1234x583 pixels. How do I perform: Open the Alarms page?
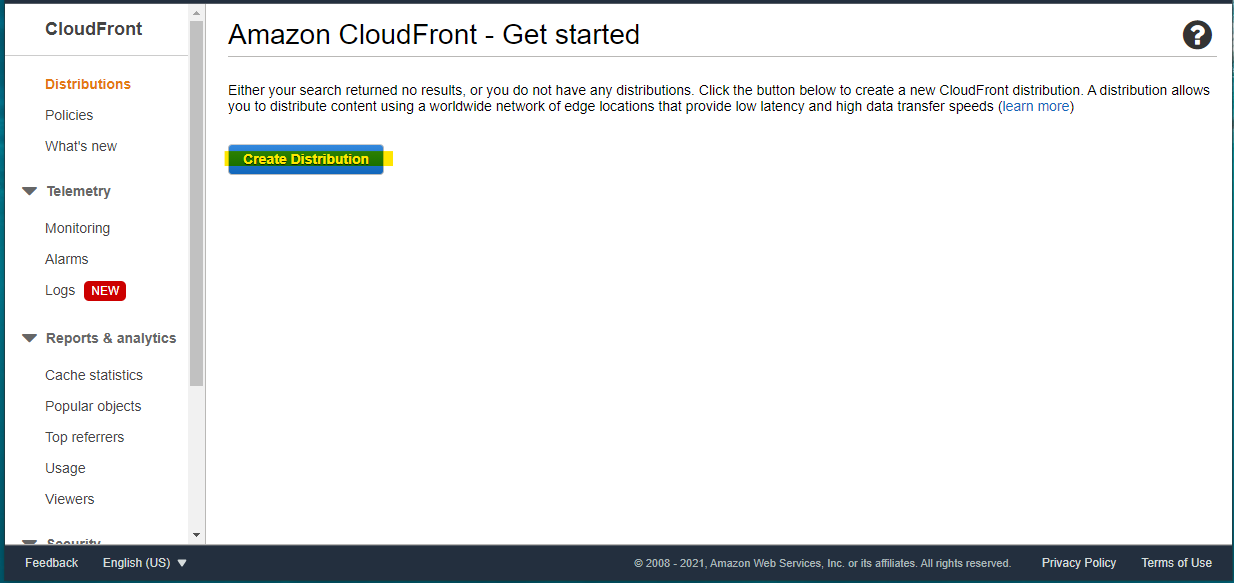click(x=66, y=259)
